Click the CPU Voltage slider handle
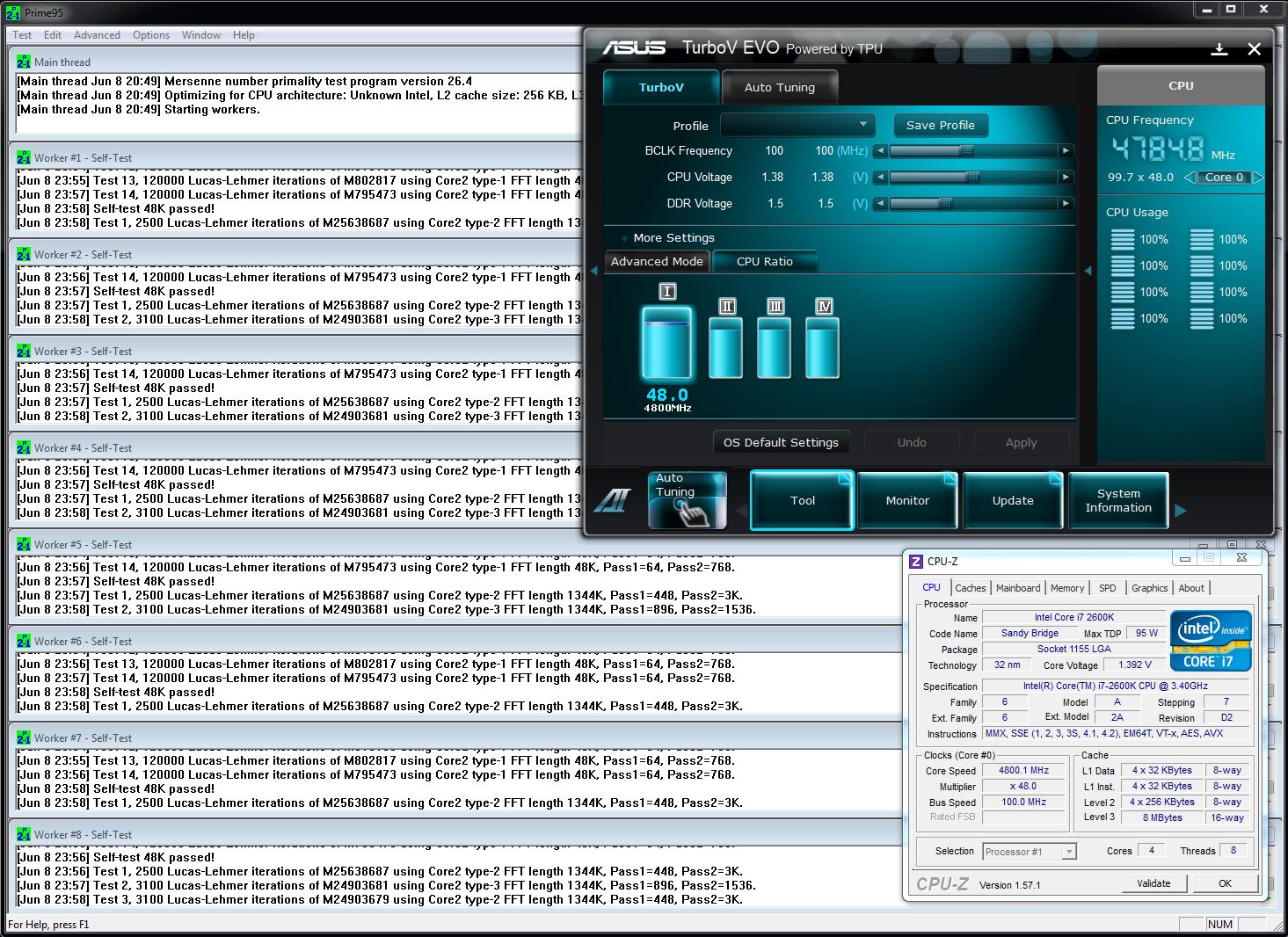Viewport: 1288px width, 937px height. click(972, 178)
